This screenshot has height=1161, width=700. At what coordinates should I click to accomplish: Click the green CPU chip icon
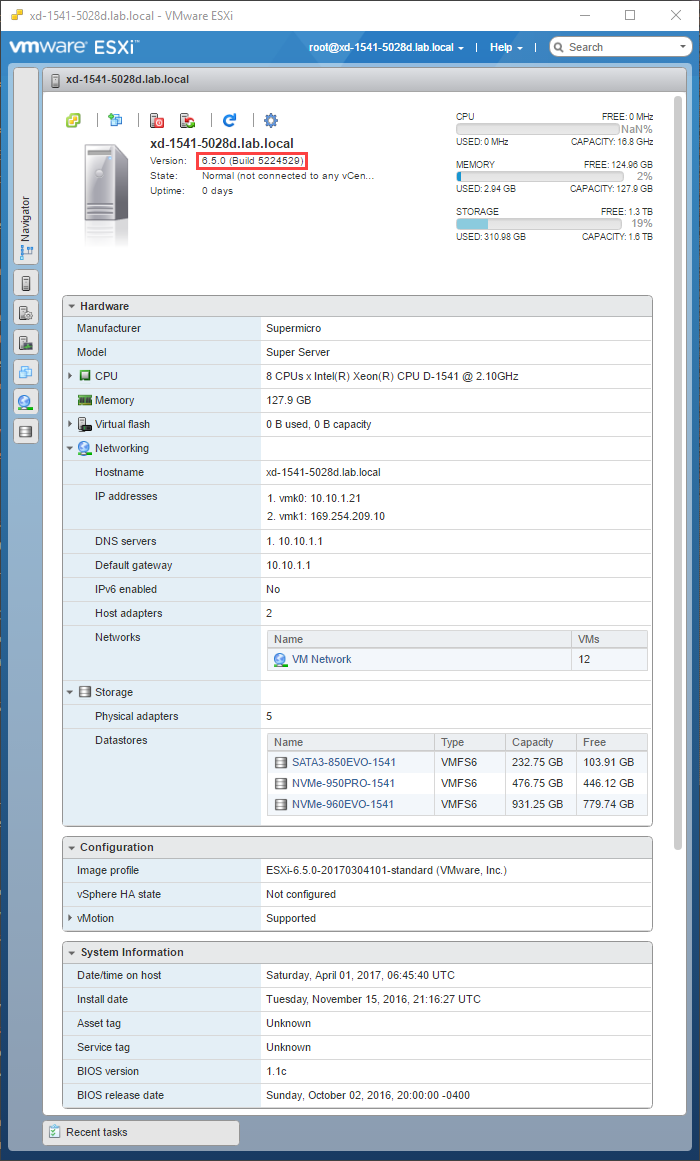point(85,376)
